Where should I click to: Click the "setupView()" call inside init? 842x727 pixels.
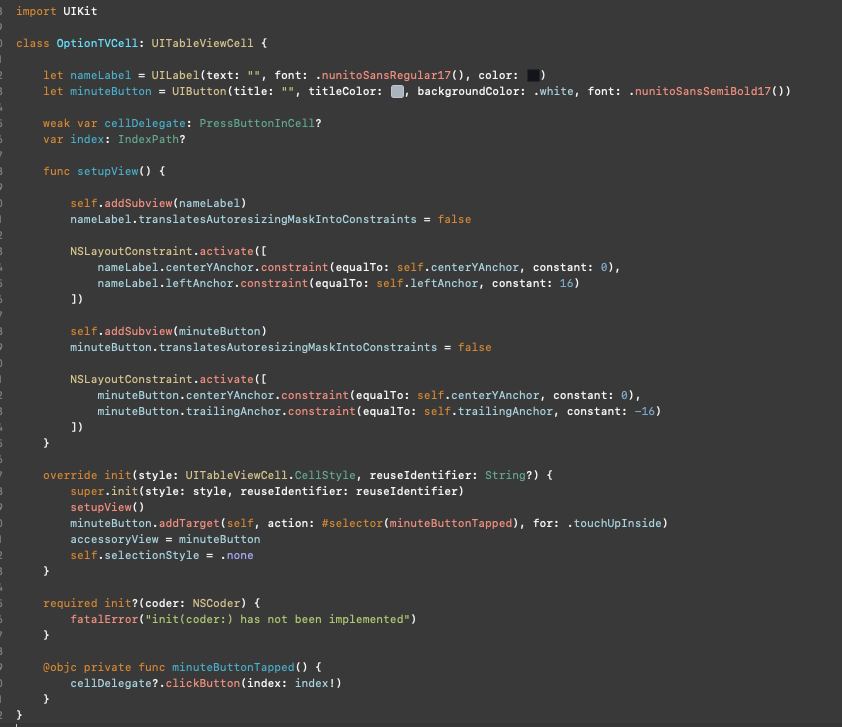(107, 508)
